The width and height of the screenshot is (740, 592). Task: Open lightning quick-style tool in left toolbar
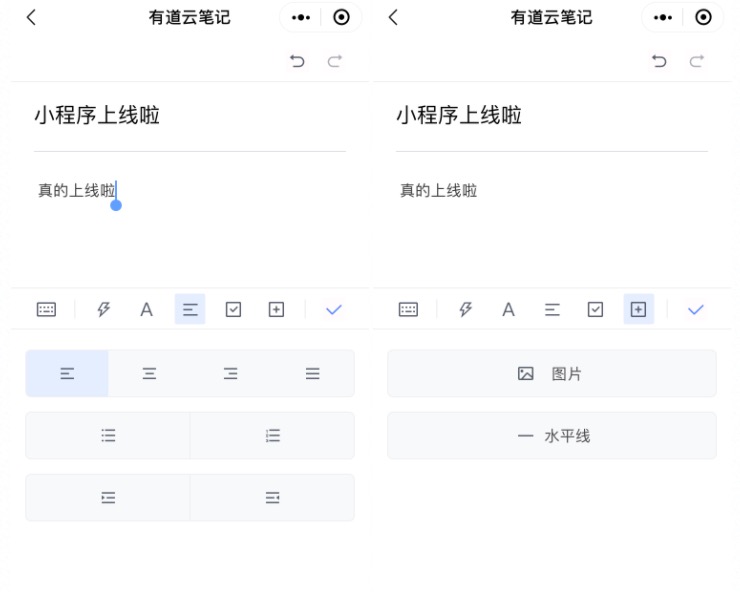pyautogui.click(x=103, y=310)
